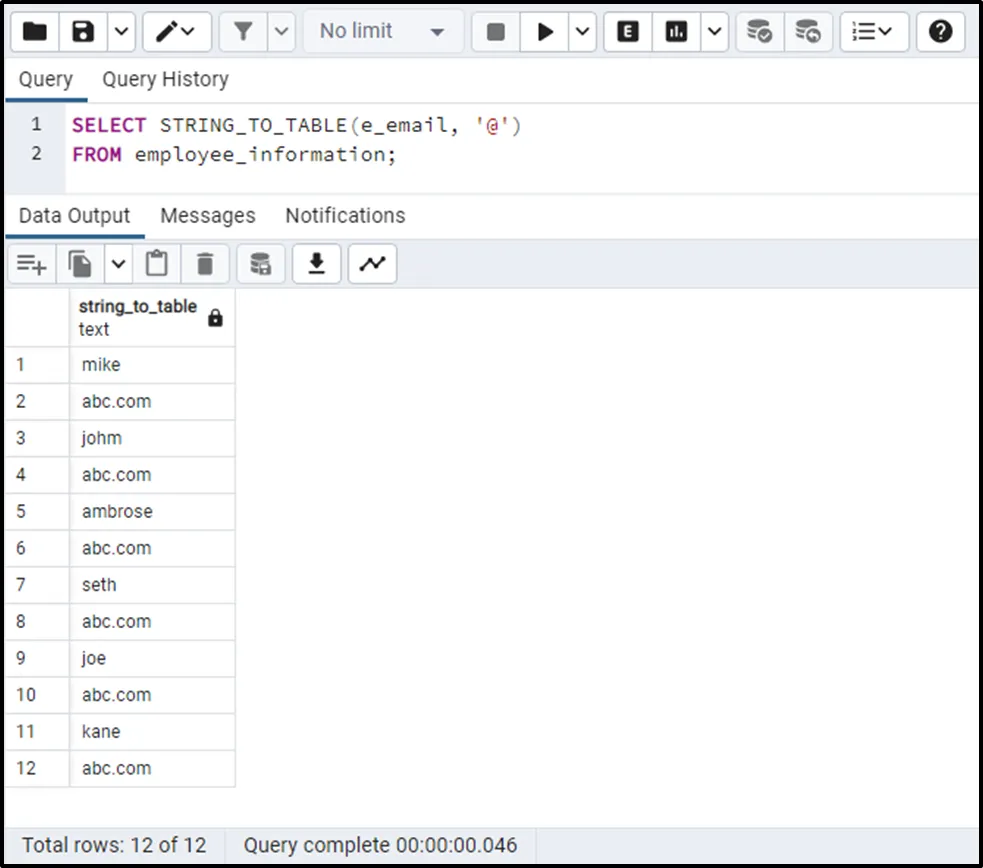The image size is (983, 868).
Task: Click the string_to_table column header
Action: (x=138, y=317)
